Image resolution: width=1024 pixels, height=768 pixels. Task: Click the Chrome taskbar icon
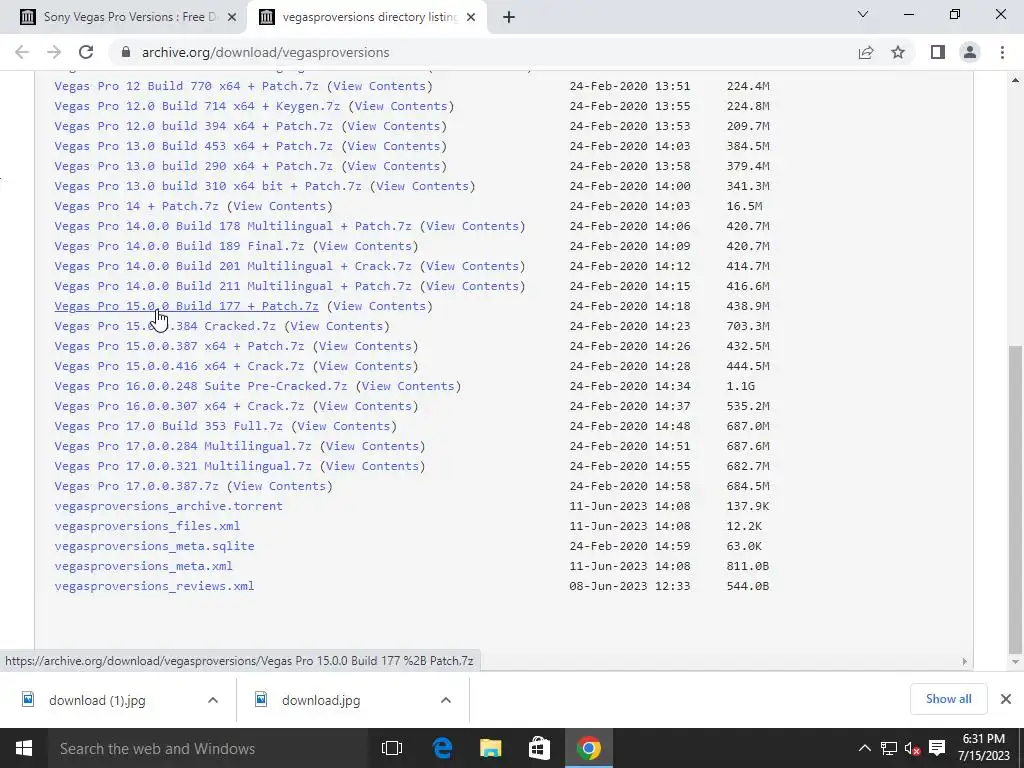(x=588, y=748)
